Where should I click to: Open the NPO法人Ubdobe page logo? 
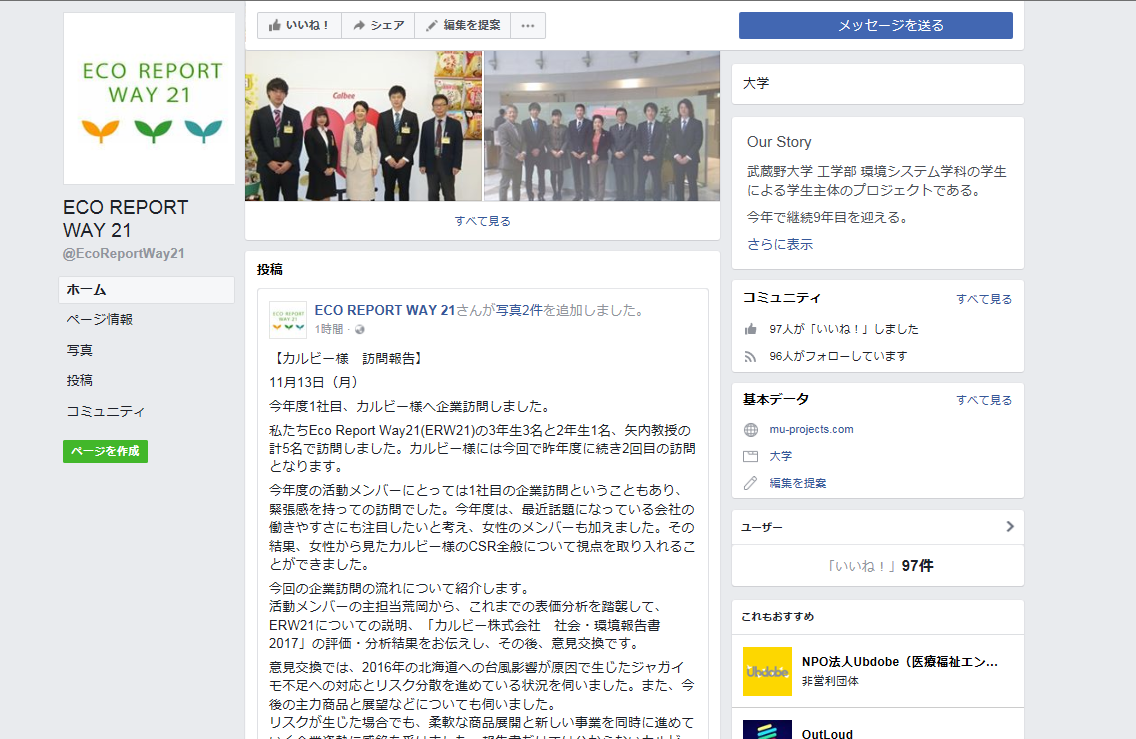tap(767, 671)
